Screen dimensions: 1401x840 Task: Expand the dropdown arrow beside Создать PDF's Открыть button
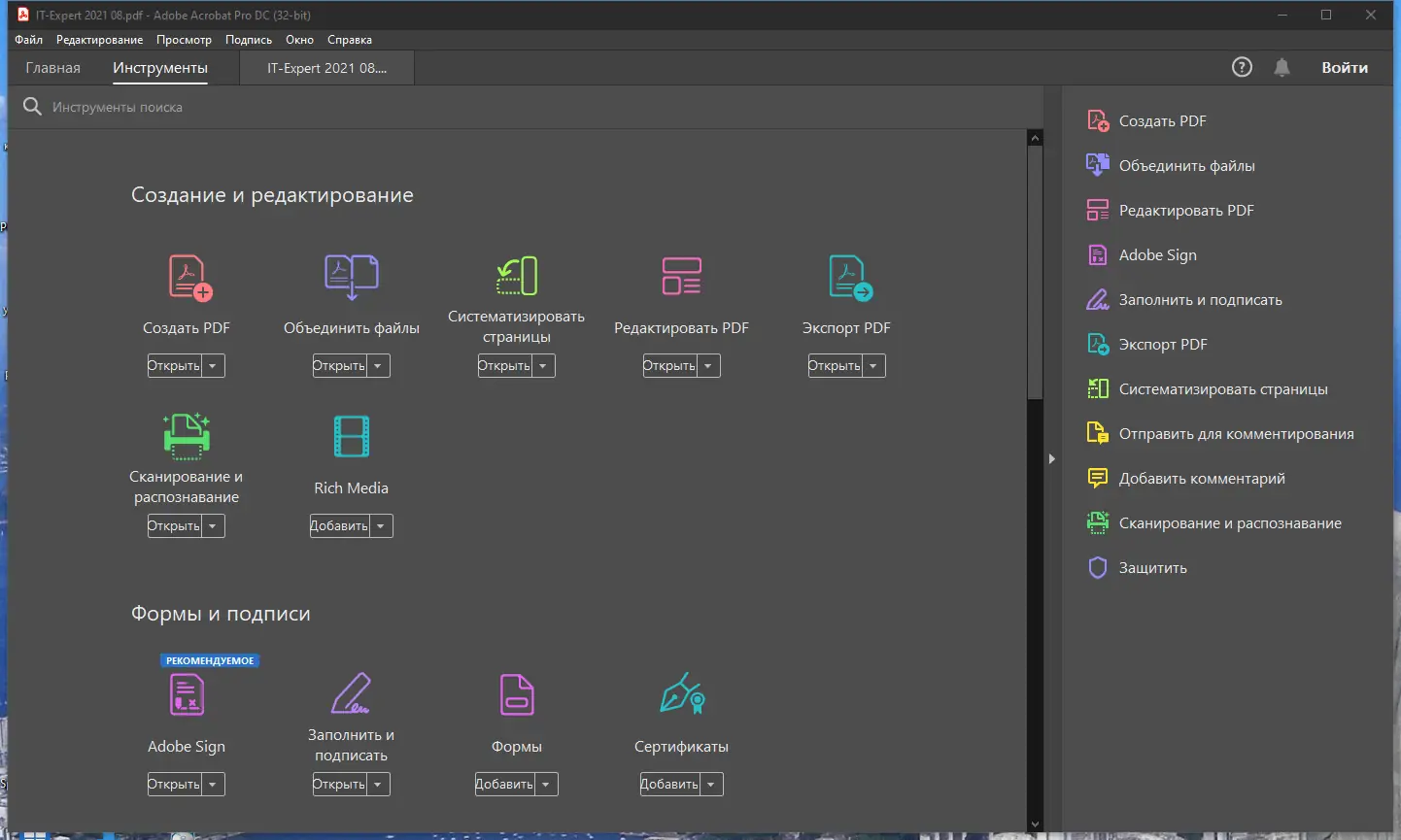point(213,366)
